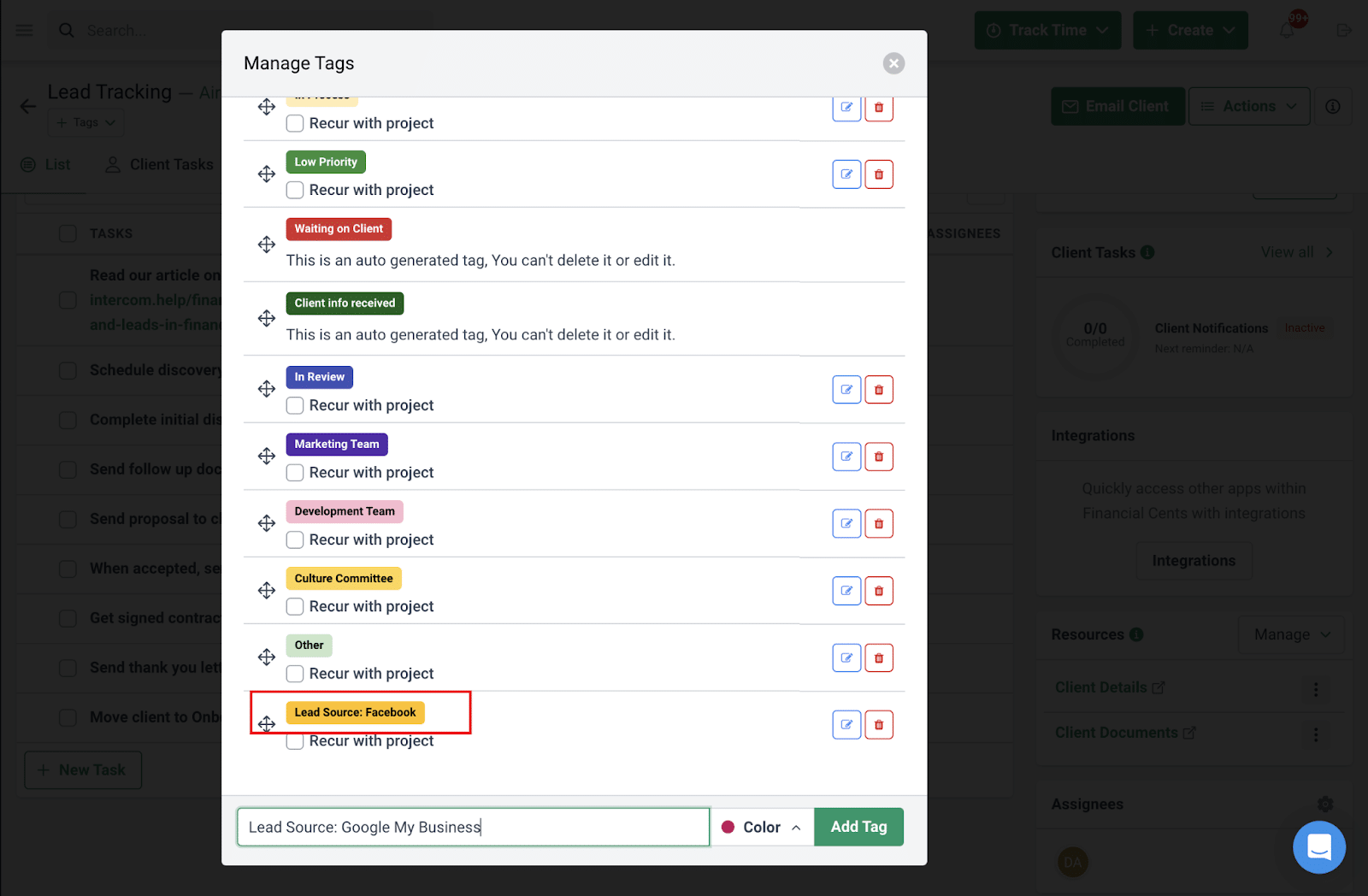Close the Manage Tags dialog
This screenshot has height=896, width=1368.
point(893,63)
